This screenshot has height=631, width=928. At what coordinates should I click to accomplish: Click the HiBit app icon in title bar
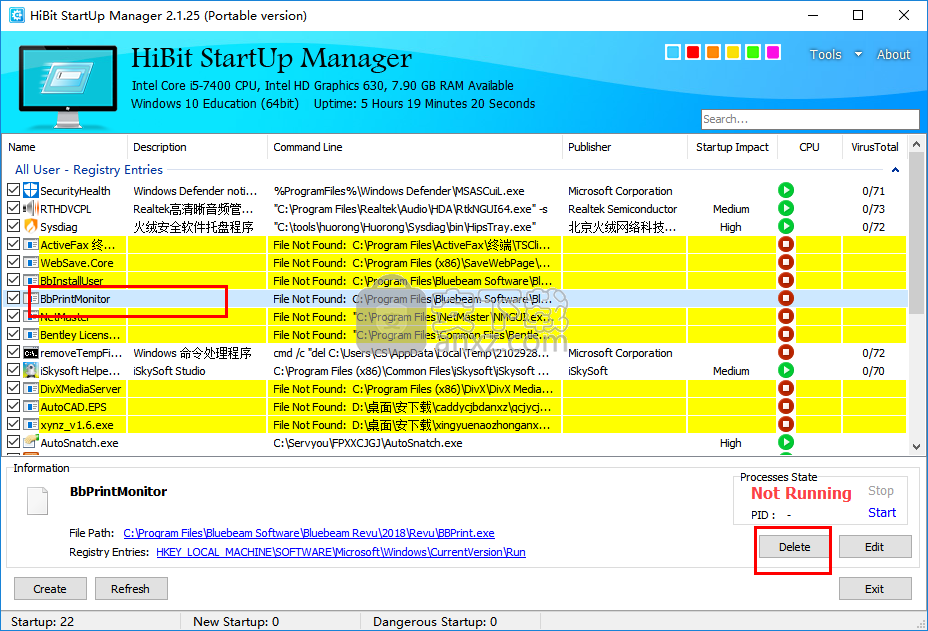(x=16, y=15)
